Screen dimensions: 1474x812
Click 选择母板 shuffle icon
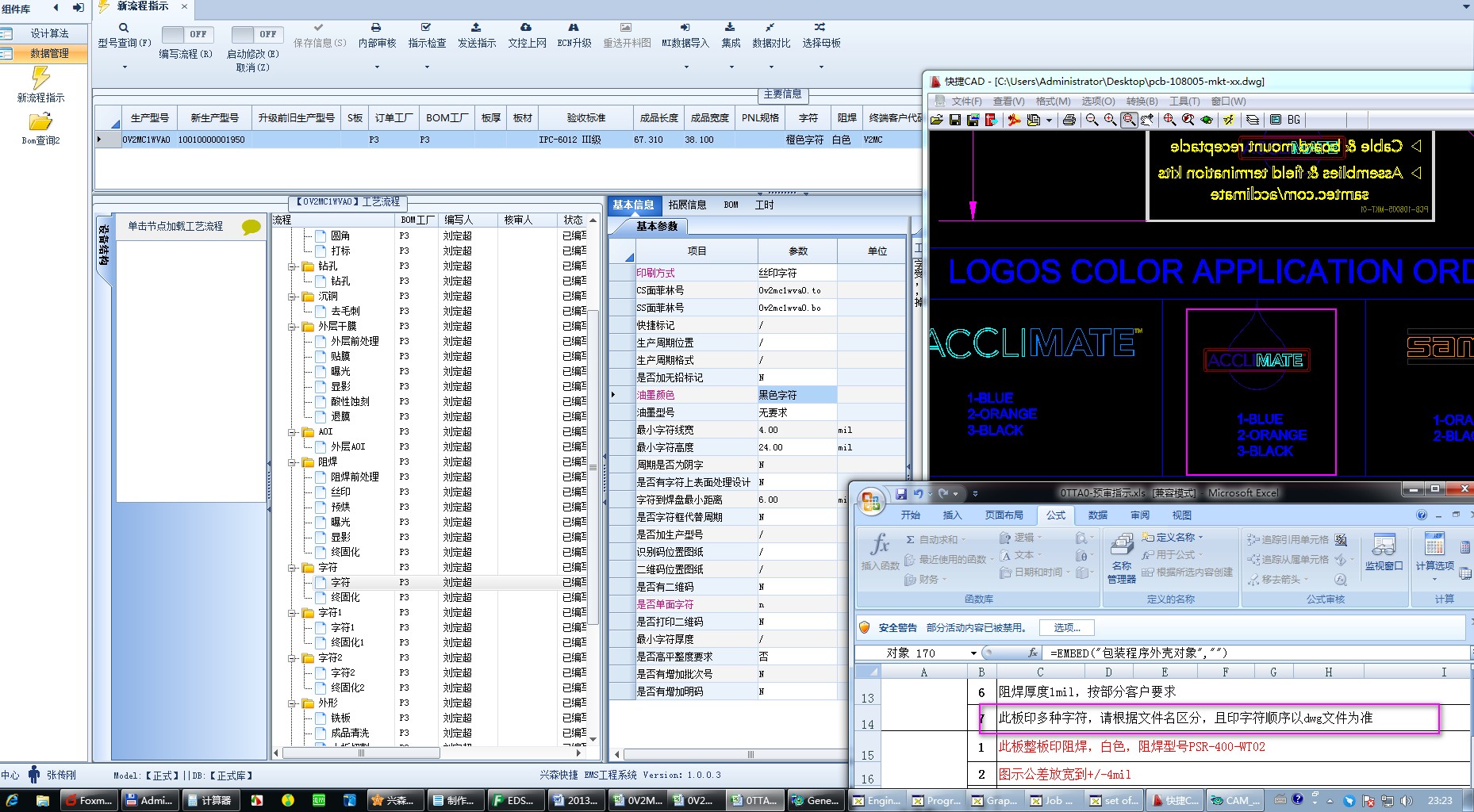pyautogui.click(x=820, y=28)
